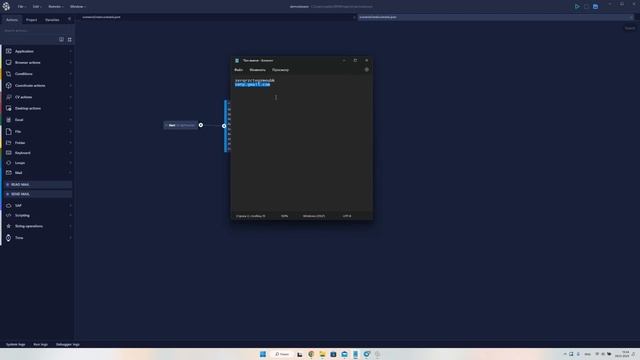Open the File menu in studio
640x360 pixels.
tap(21, 7)
